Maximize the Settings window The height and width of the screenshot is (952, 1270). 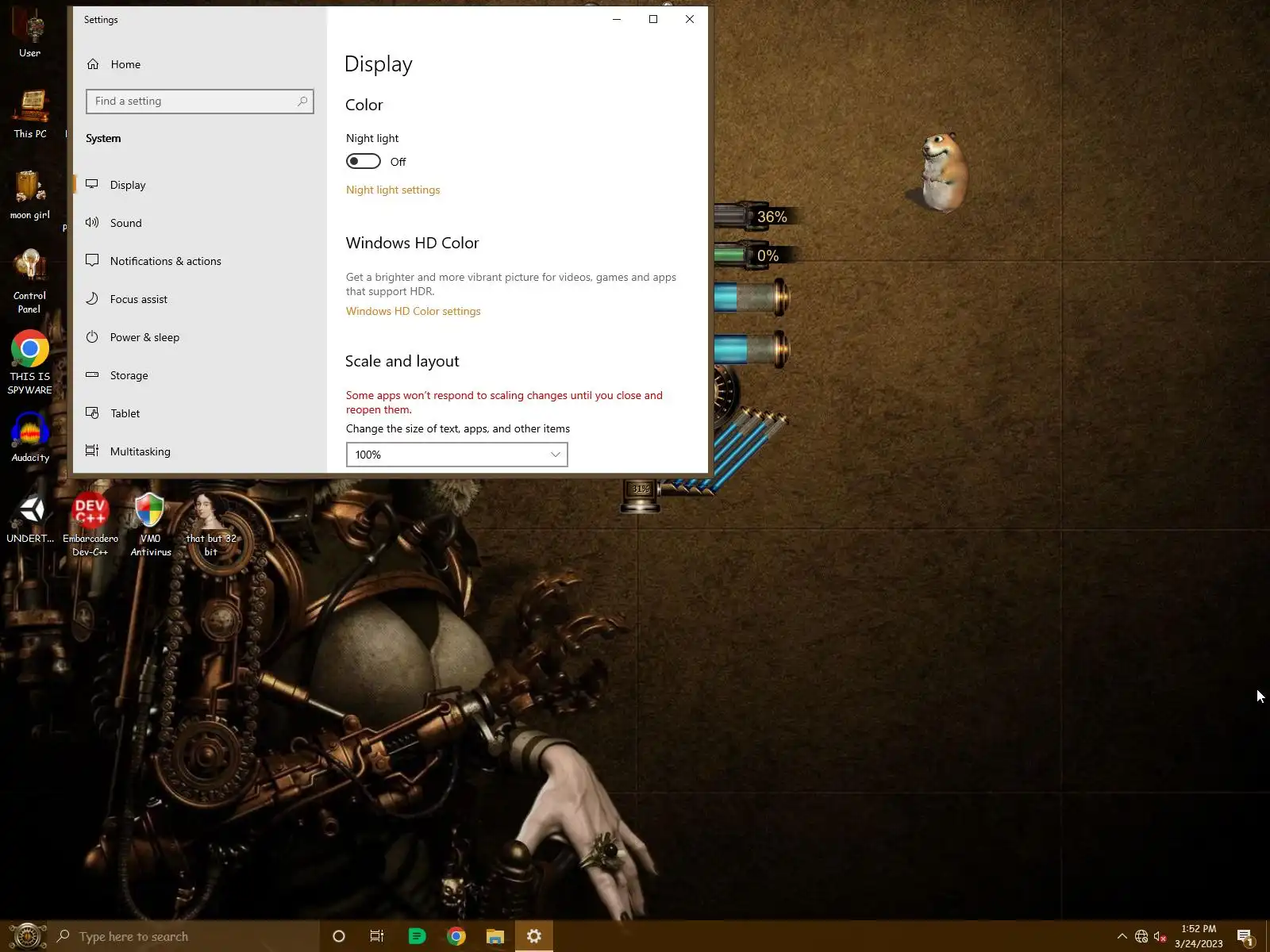click(x=653, y=20)
